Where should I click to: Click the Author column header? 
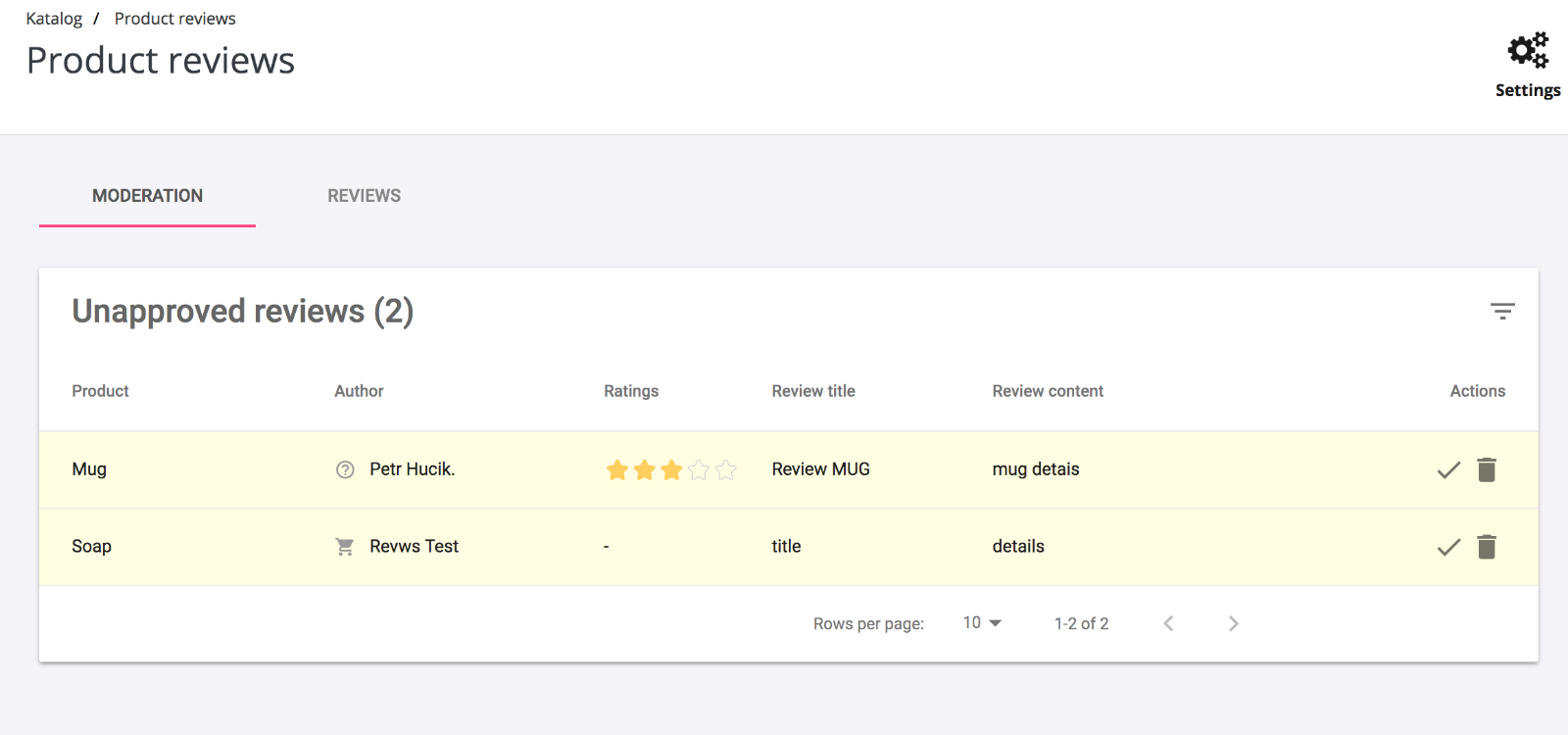(x=359, y=391)
